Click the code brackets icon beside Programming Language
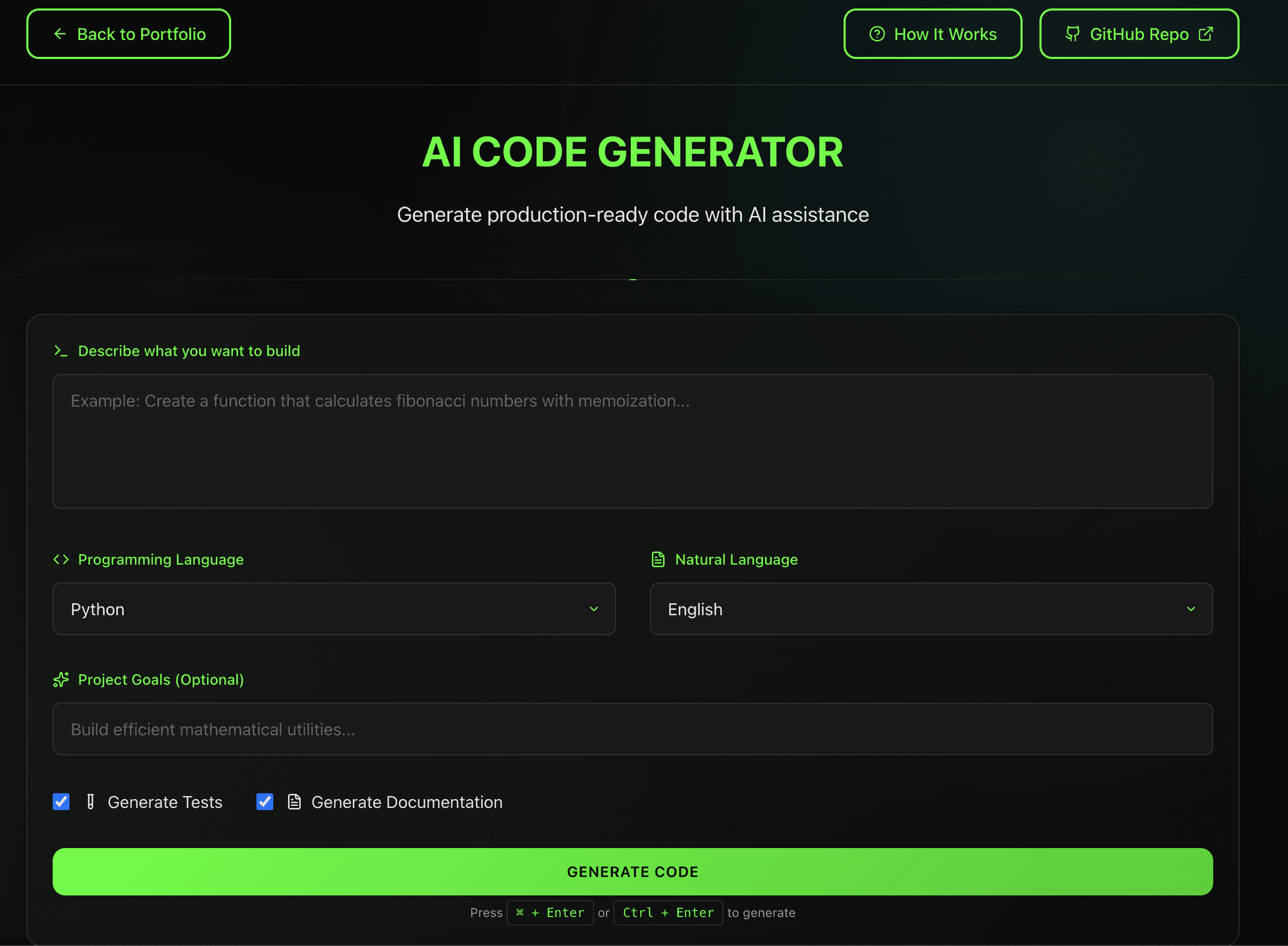 tap(61, 559)
